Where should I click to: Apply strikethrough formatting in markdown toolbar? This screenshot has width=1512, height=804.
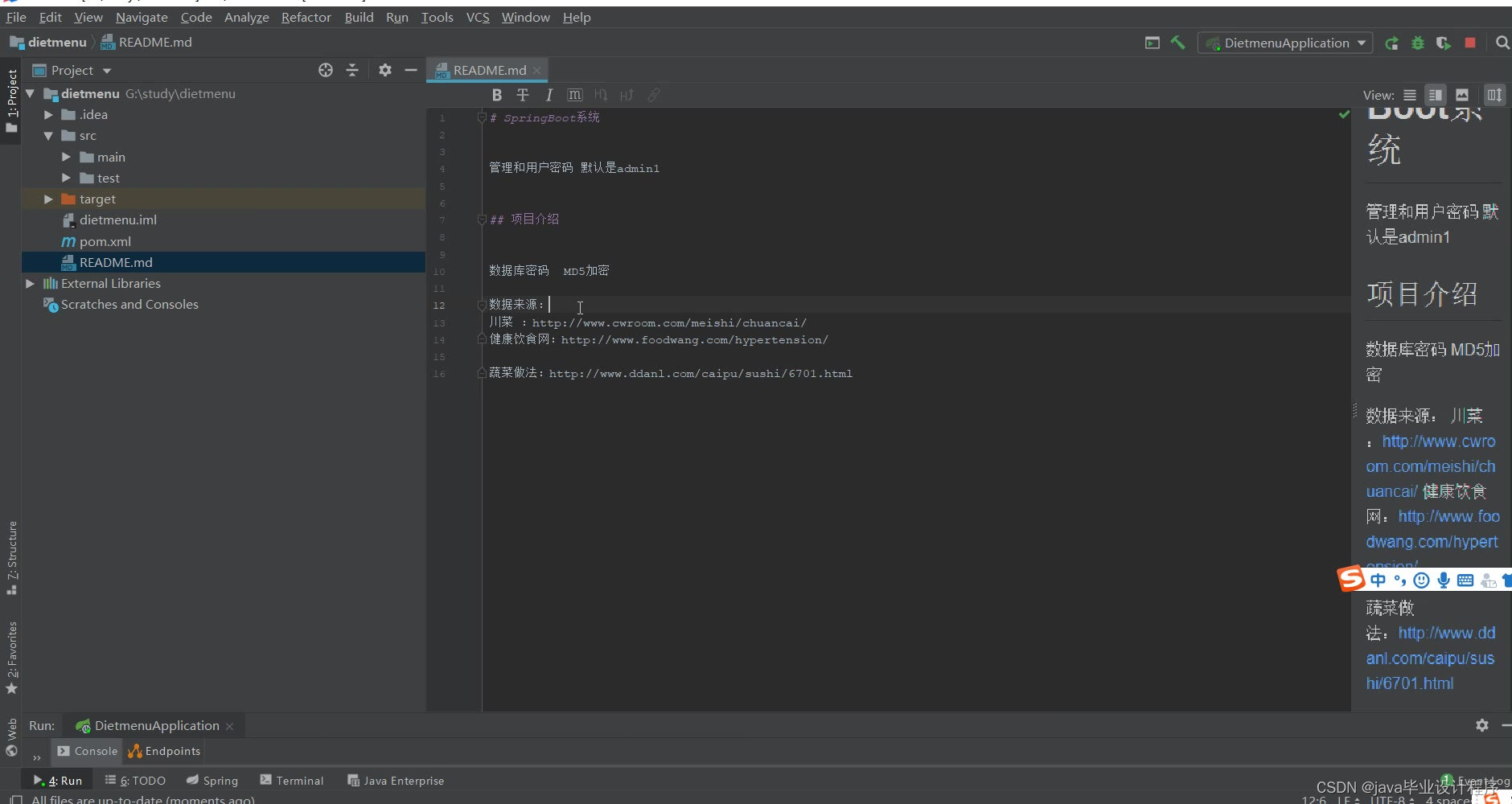coord(523,95)
